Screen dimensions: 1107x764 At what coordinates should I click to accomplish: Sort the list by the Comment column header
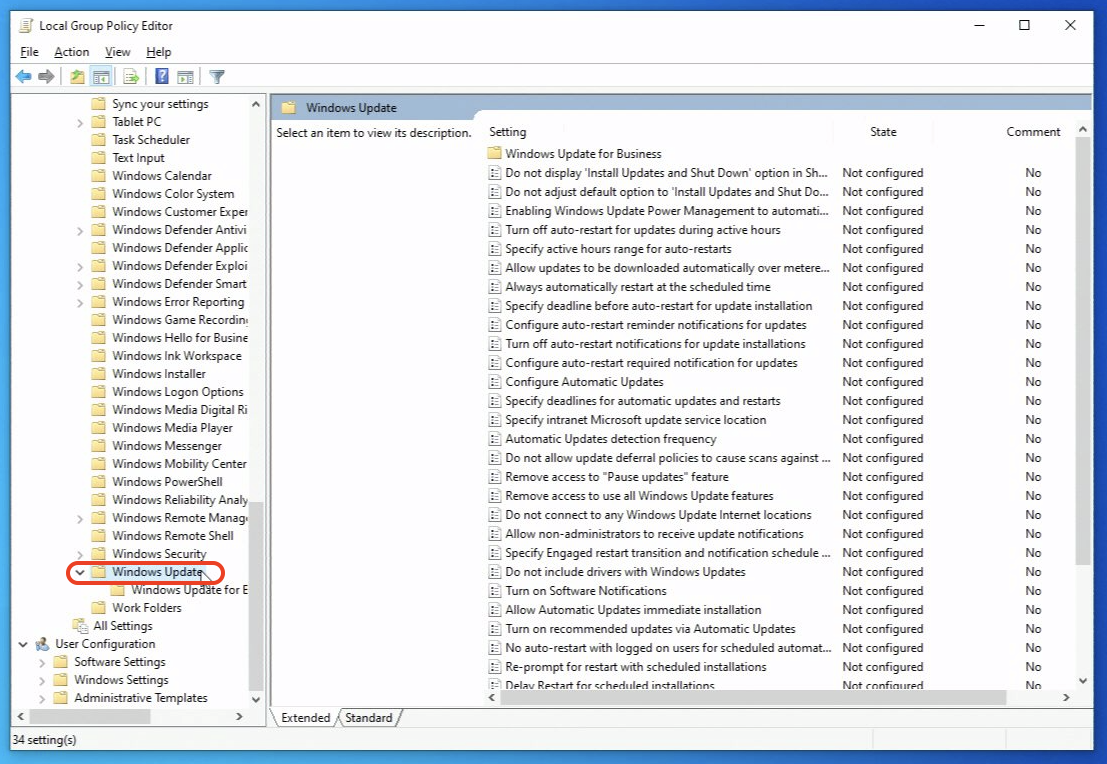point(1033,132)
